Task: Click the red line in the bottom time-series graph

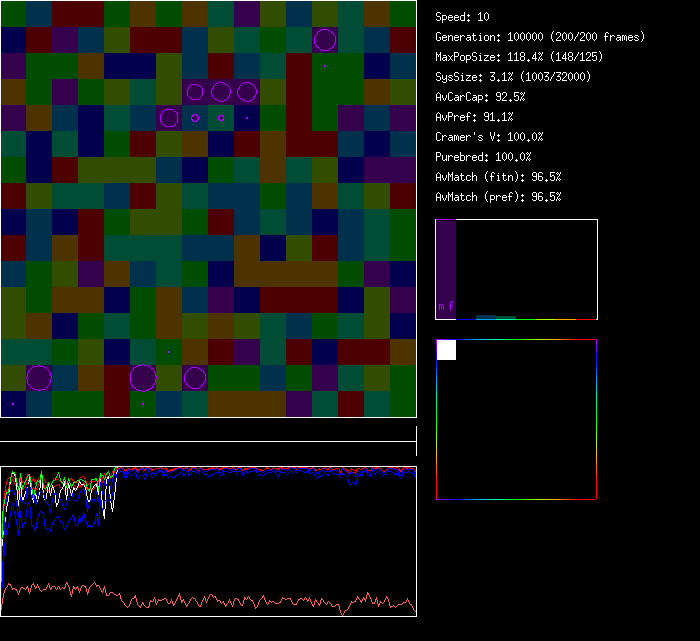Action: [200, 598]
